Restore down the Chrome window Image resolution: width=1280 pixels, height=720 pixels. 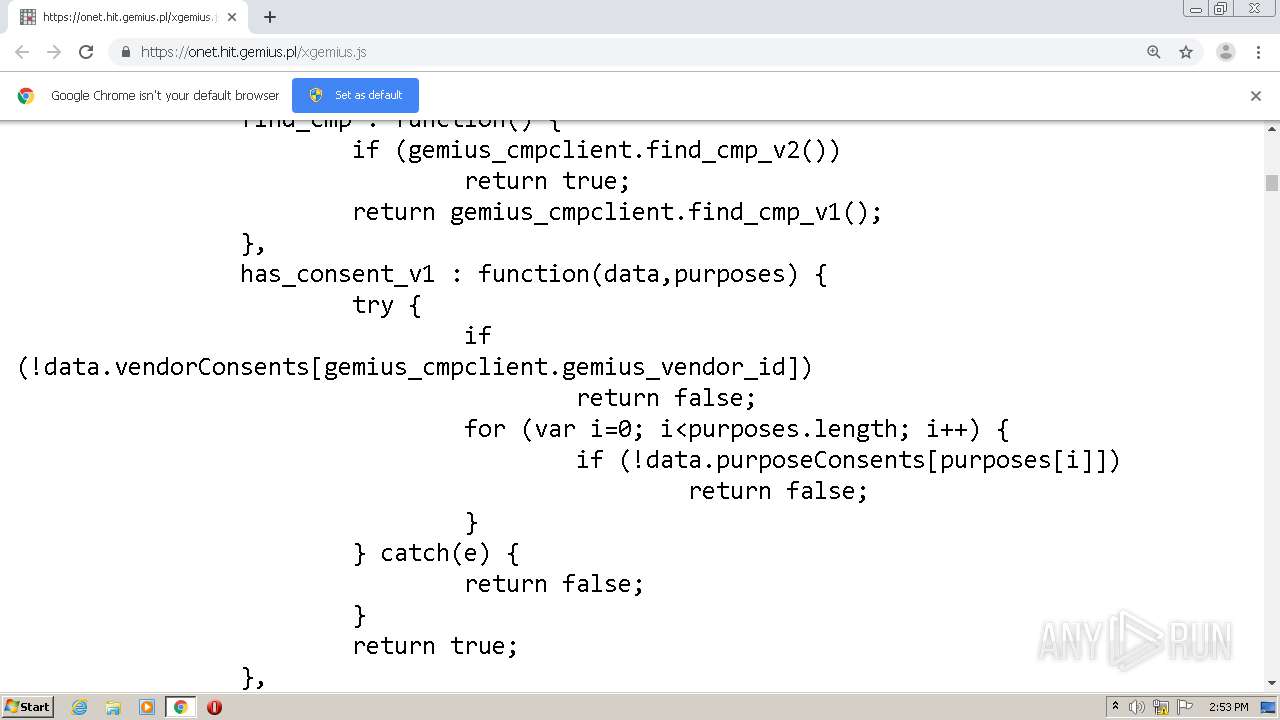point(1221,8)
